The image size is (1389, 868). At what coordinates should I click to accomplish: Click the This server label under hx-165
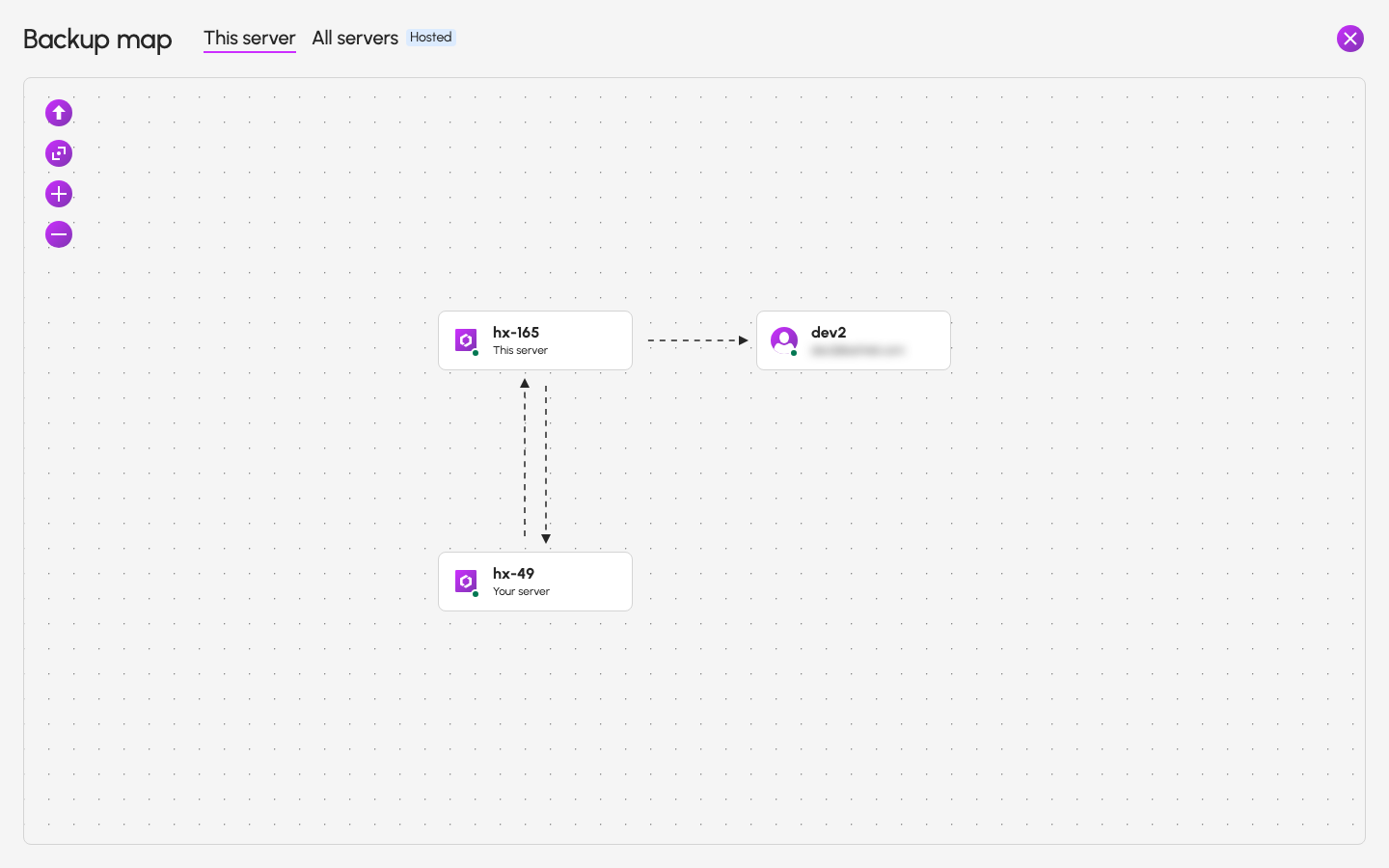tap(520, 350)
